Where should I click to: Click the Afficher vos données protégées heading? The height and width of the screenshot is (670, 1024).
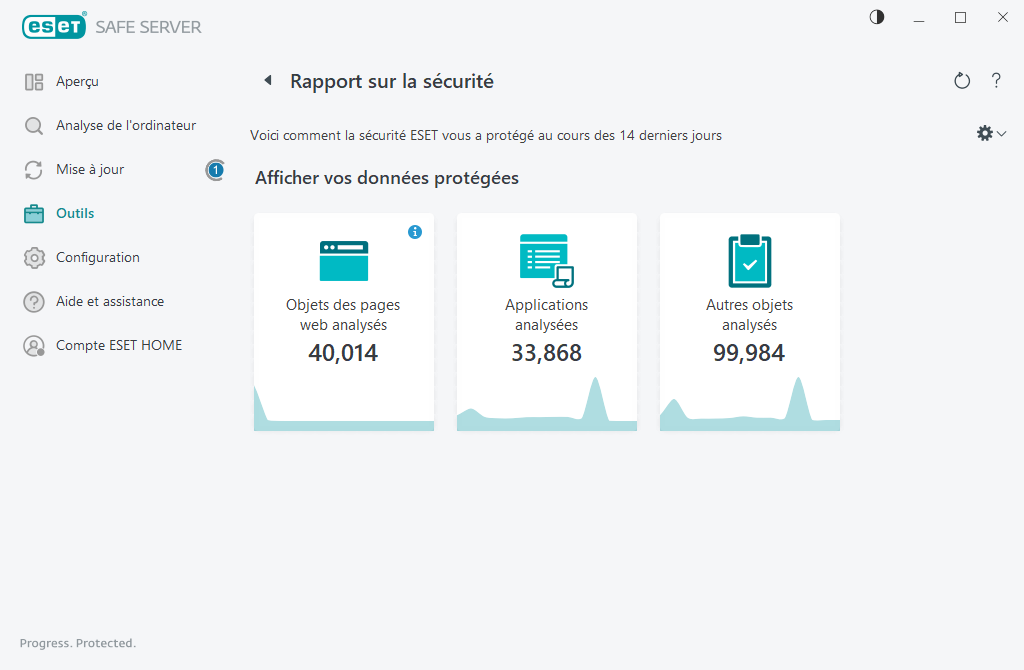click(x=387, y=178)
